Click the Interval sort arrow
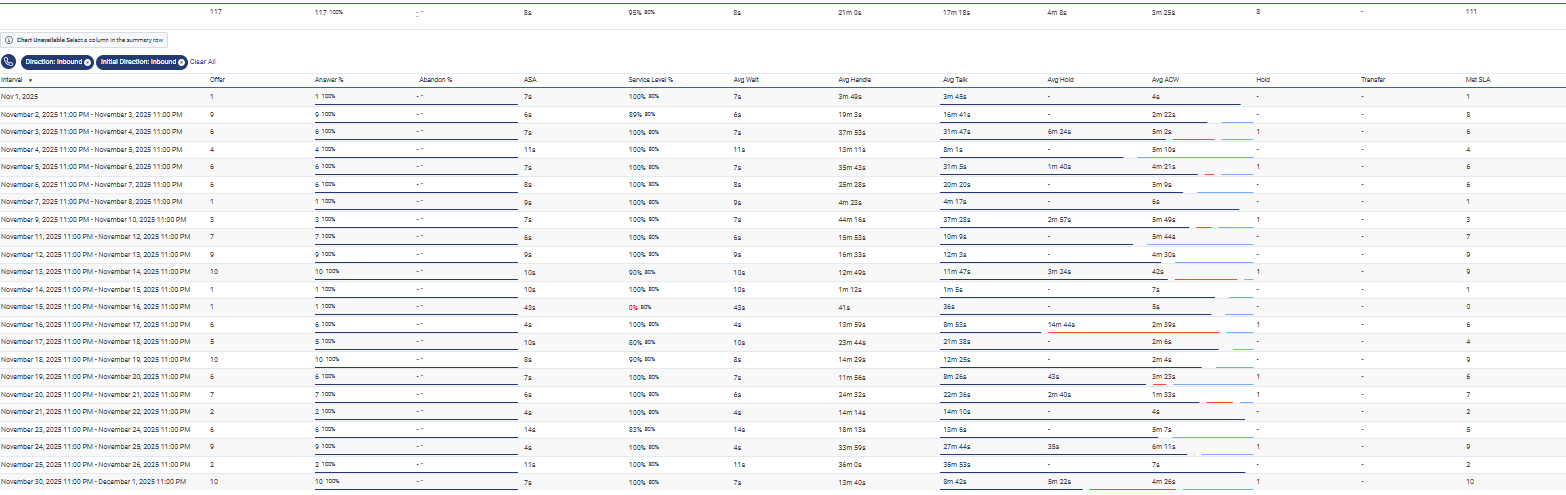Screen dimensions: 1566x495 30,79
